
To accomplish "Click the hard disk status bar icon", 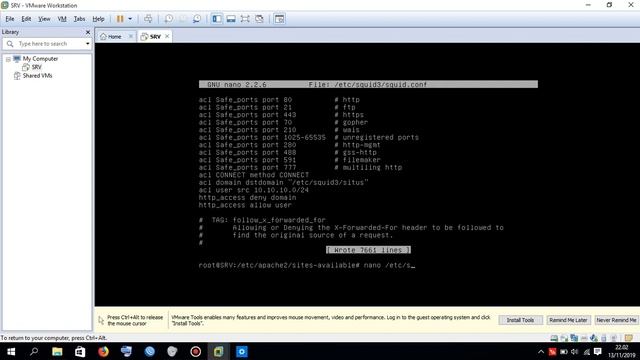I will (x=554, y=338).
